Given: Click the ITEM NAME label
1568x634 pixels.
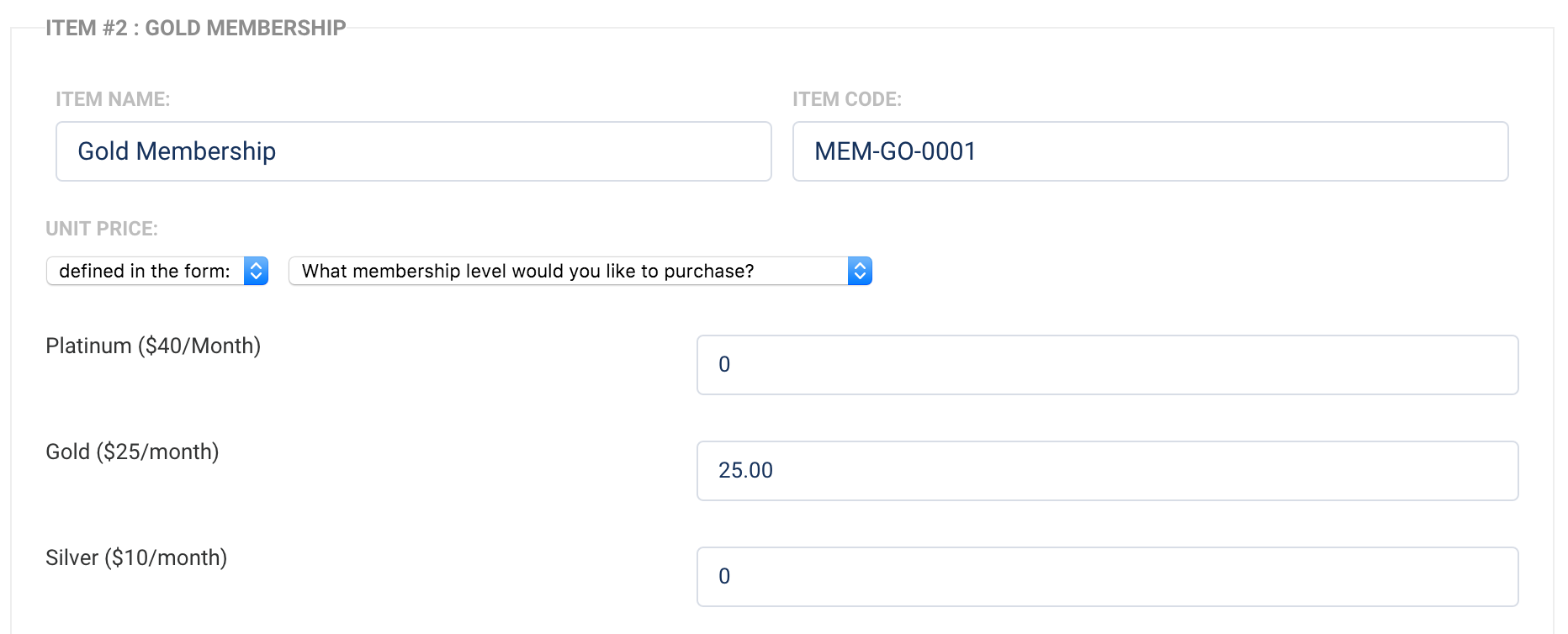Looking at the screenshot, I should click(x=113, y=99).
